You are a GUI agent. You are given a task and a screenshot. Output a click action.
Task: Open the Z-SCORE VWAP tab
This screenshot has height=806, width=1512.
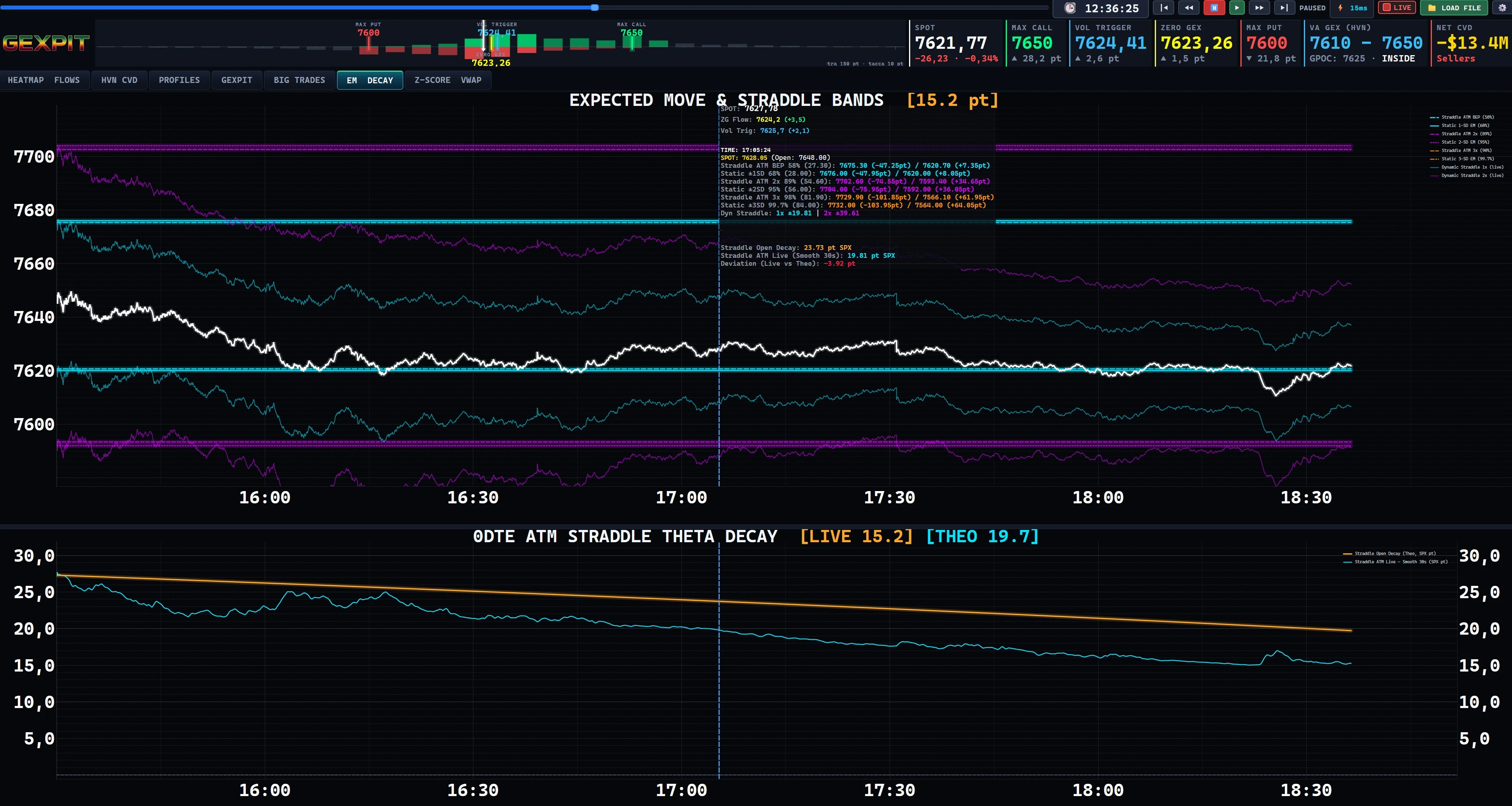(x=448, y=80)
